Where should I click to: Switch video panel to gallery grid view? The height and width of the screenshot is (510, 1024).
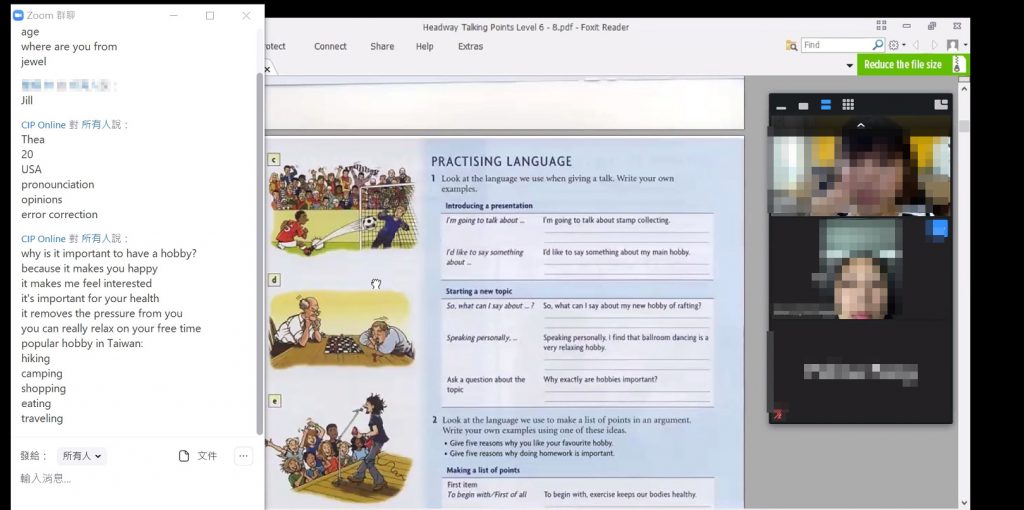[848, 104]
